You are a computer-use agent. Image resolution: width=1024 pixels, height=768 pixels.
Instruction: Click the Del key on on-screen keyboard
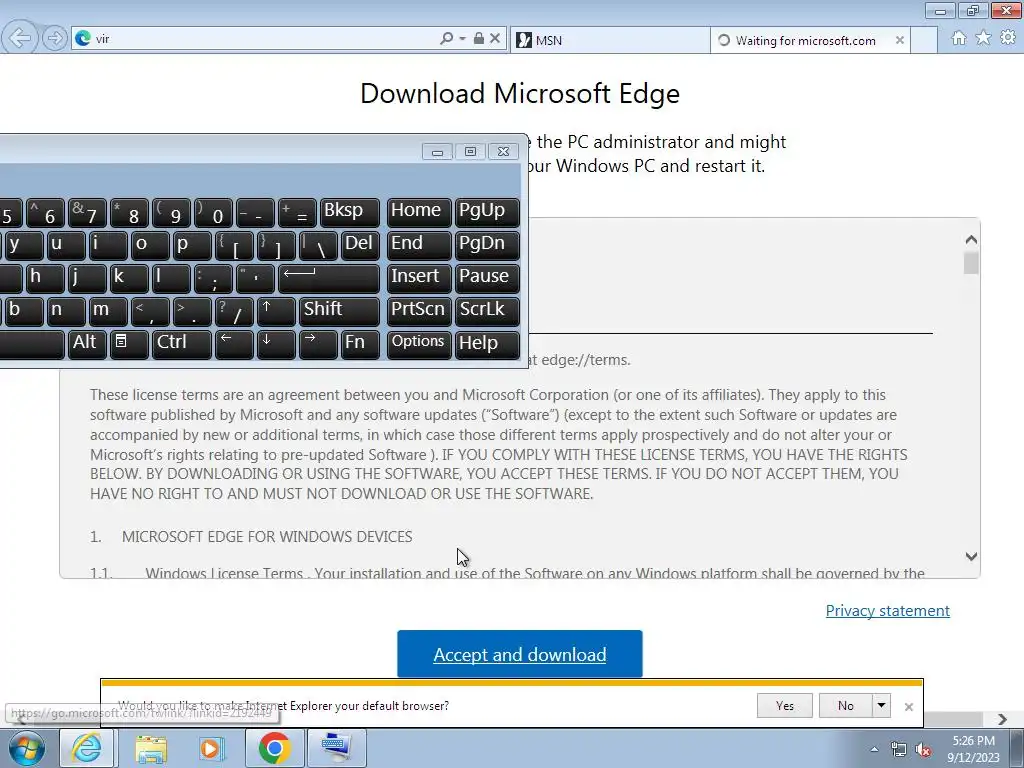tap(360, 244)
